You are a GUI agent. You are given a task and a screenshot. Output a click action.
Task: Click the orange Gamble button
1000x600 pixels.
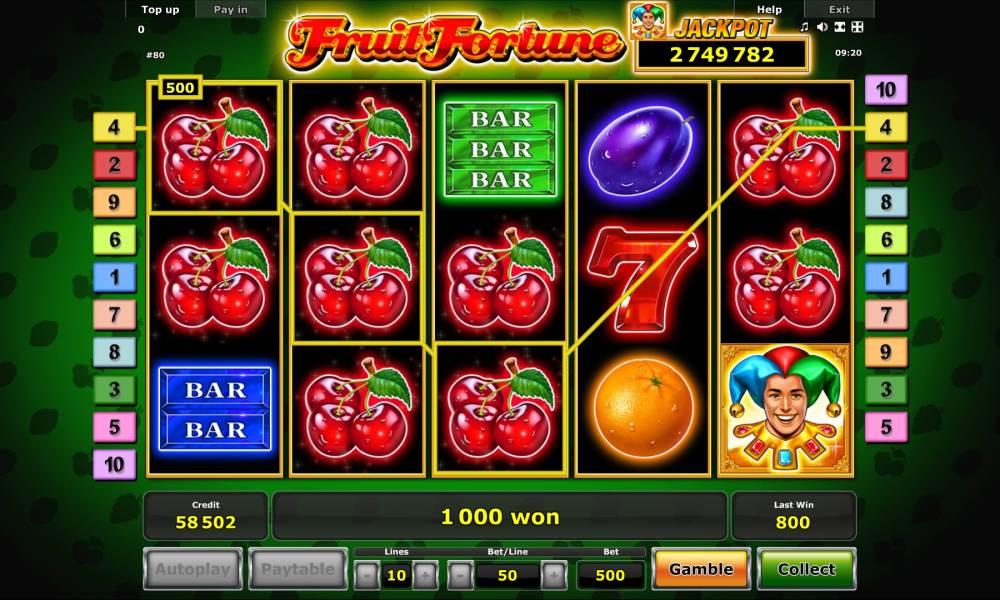point(701,569)
